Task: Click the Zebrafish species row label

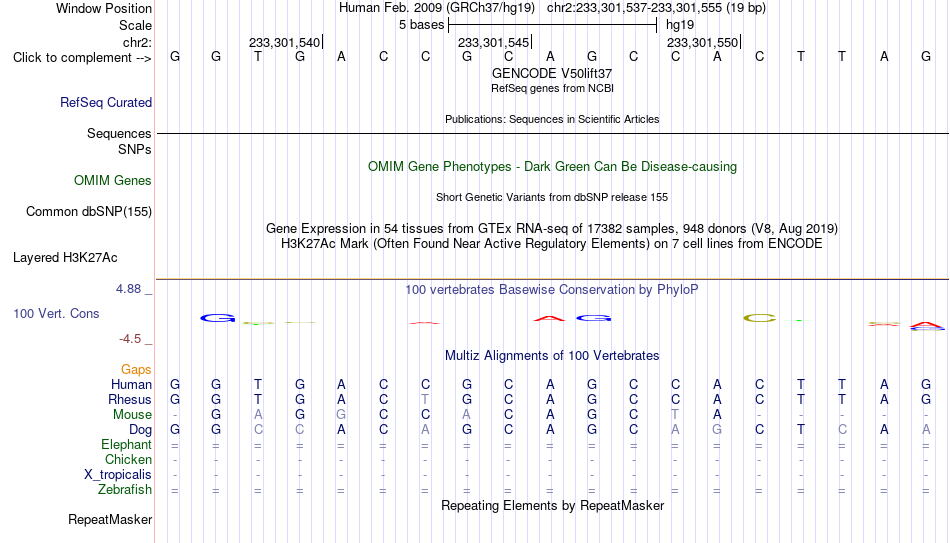Action: [x=125, y=490]
